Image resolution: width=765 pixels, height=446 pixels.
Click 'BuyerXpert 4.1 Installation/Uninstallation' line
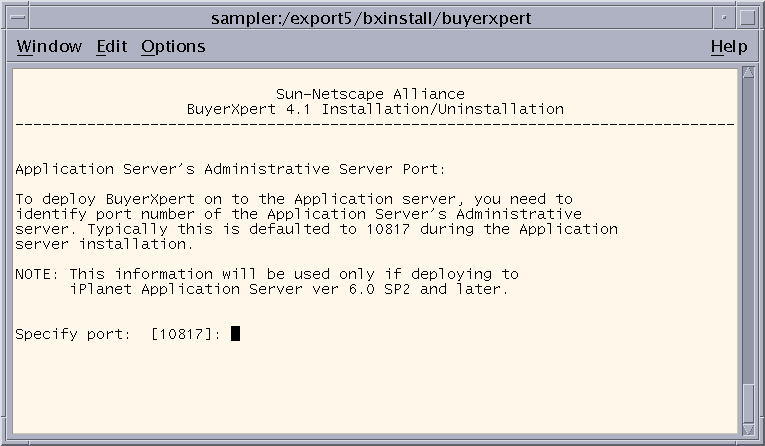click(375, 109)
